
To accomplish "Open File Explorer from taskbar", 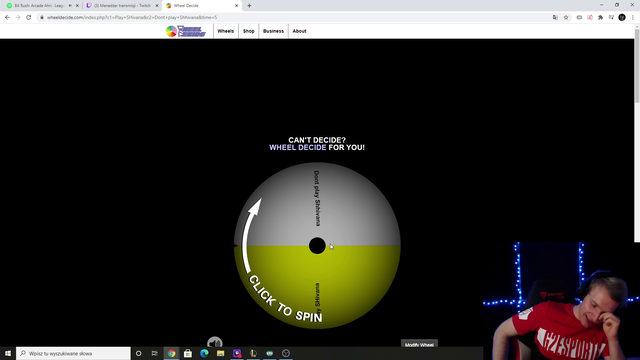I will point(220,353).
